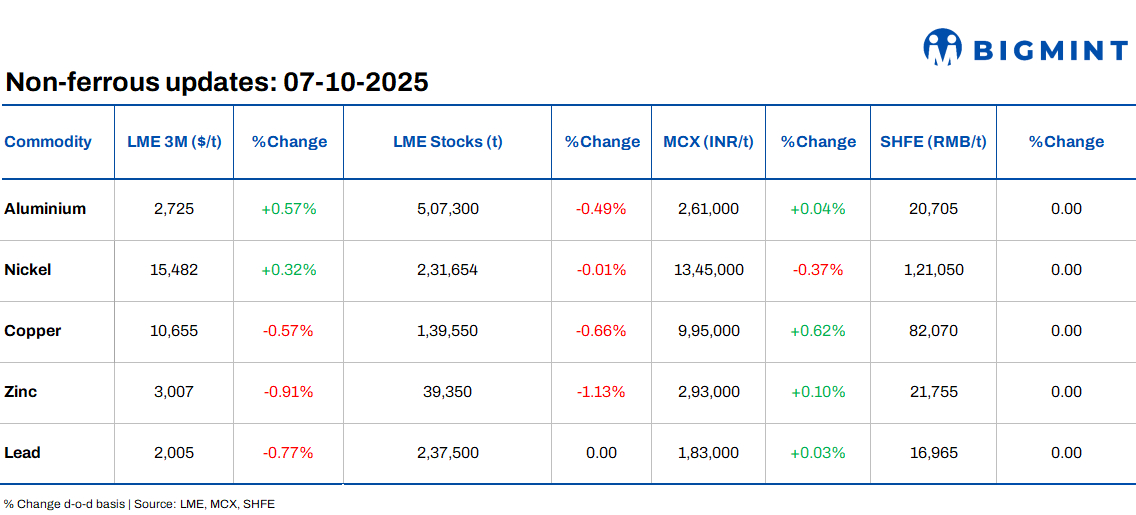This screenshot has height=515, width=1136.
Task: Click Copper LME 3M change -0.57%
Action: click(288, 331)
